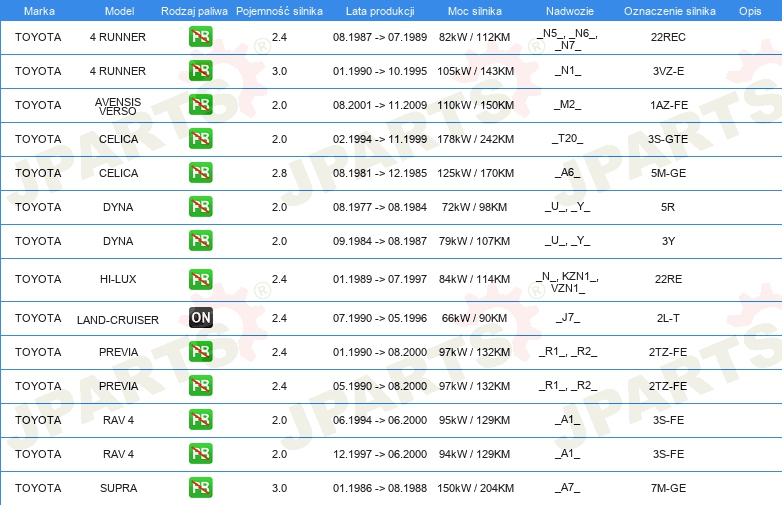This screenshot has height=505, width=782.
Task: Select the AVENSIS VERSO model cell
Action: click(x=118, y=106)
